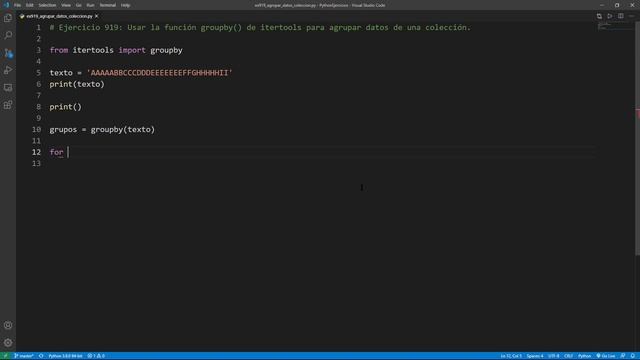Open the Selection menu
This screenshot has width=640, height=360.
(x=47, y=5)
